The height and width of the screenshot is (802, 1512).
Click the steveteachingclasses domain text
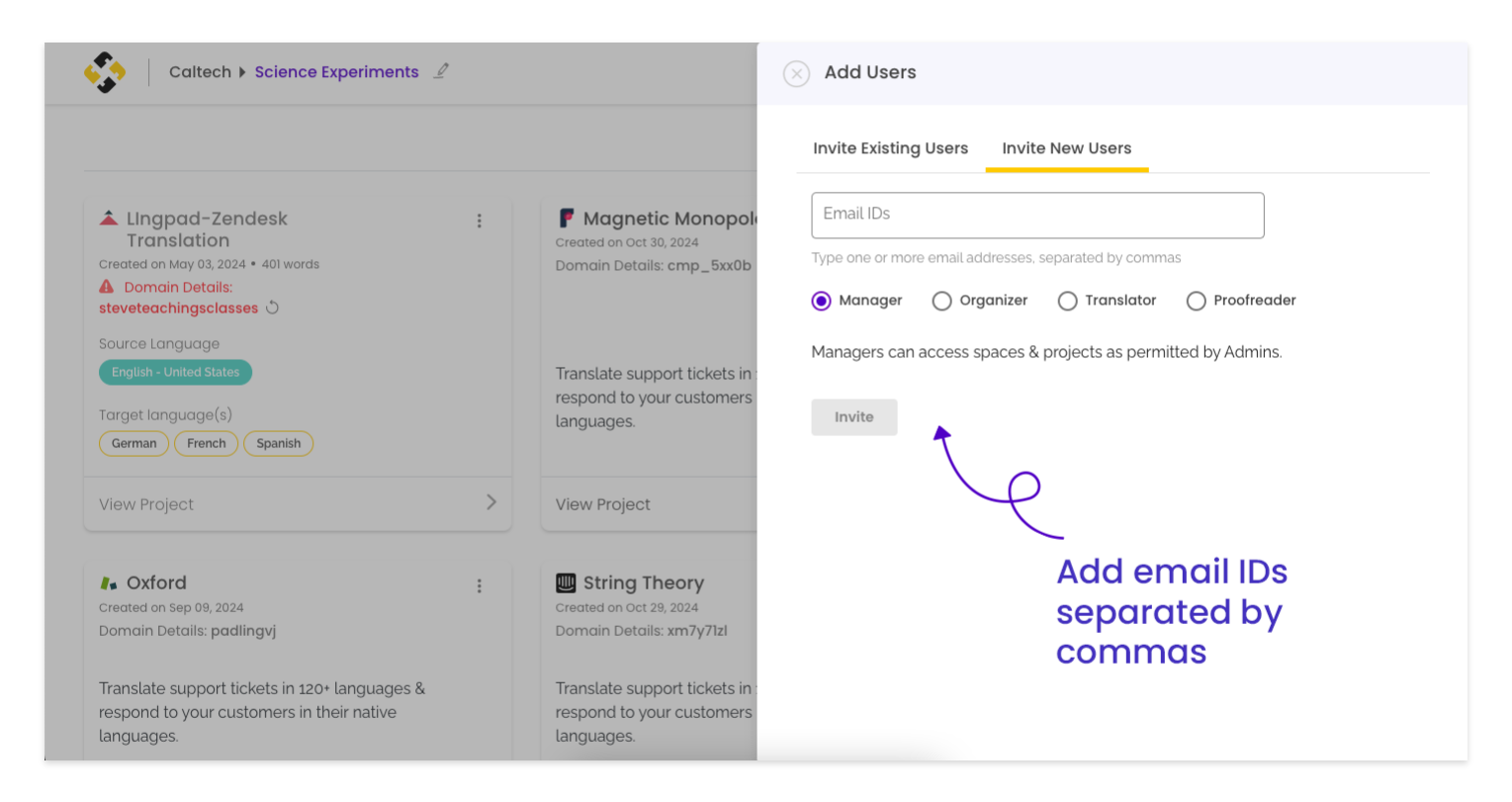point(178,308)
